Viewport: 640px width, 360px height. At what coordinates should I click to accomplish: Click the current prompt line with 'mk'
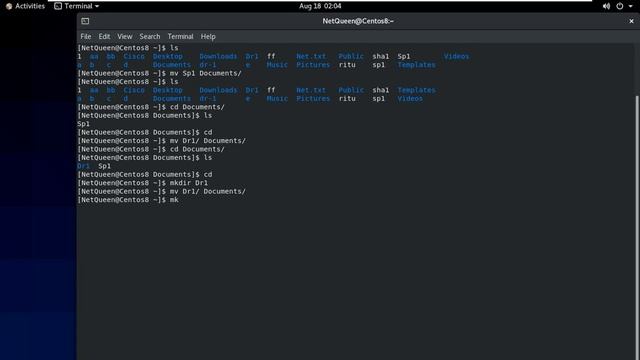128,200
